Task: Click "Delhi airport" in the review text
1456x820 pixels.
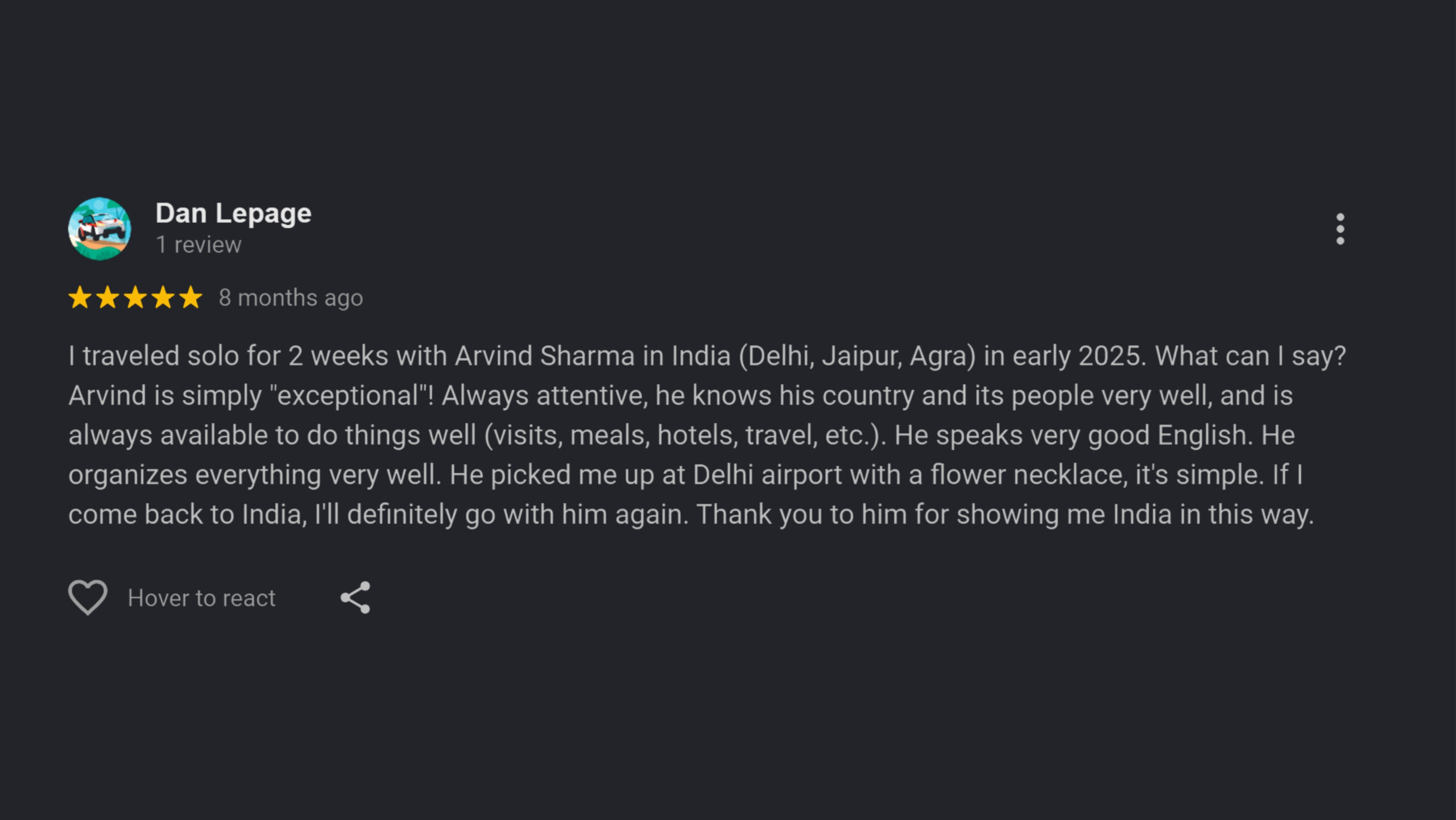Action: (767, 475)
